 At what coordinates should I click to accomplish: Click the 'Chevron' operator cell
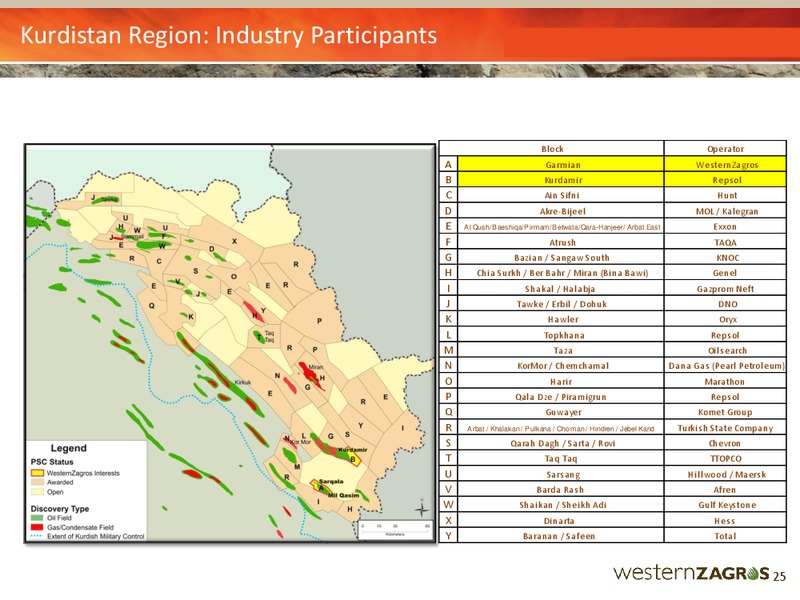tap(725, 443)
